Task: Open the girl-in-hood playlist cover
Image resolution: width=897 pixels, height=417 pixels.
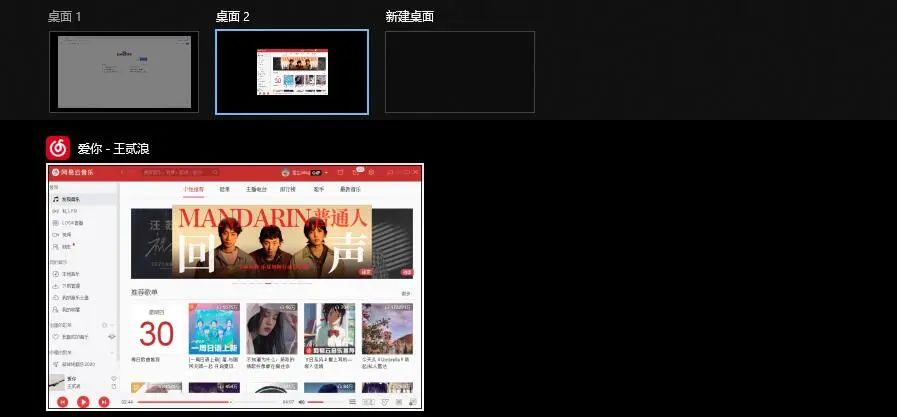Action: pyautogui.click(x=272, y=329)
